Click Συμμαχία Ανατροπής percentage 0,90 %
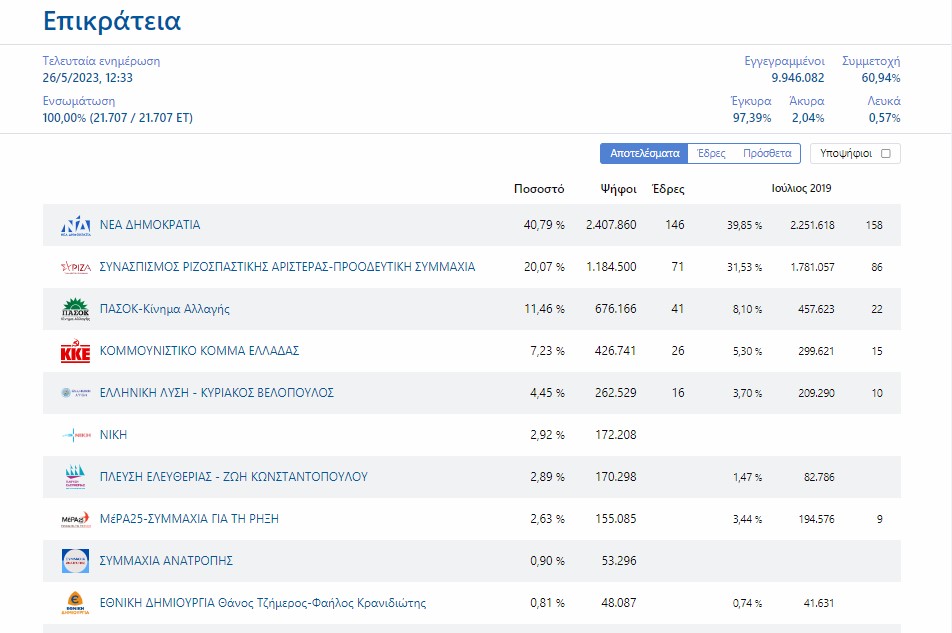The image size is (952, 633). point(548,560)
